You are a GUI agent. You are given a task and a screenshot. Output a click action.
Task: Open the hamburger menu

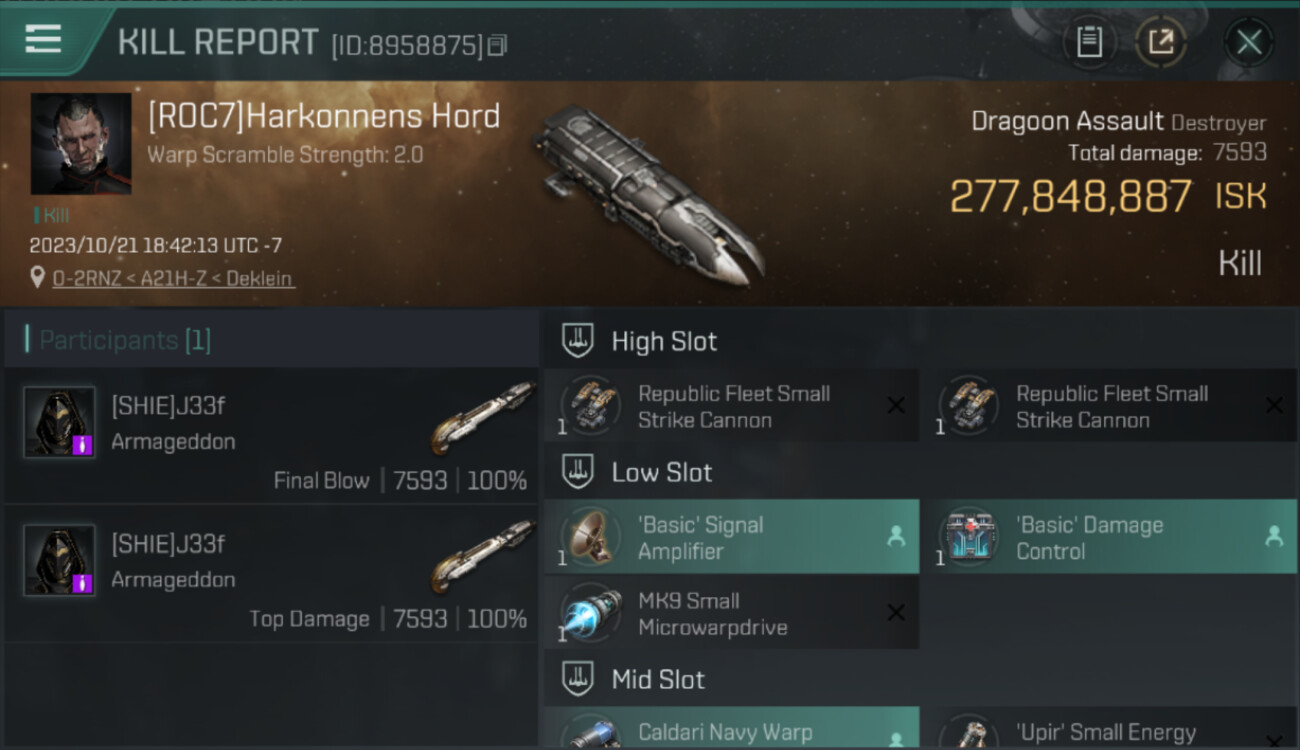(x=43, y=39)
